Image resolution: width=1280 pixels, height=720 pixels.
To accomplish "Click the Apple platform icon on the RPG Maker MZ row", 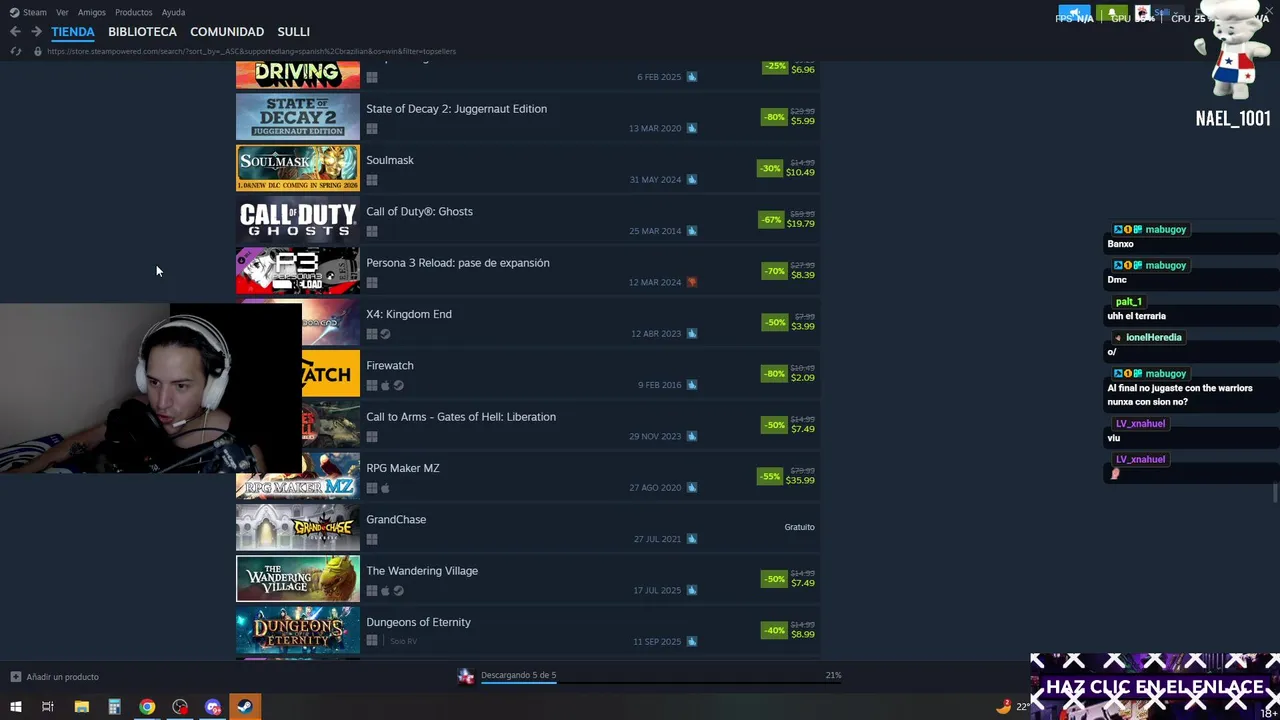I will pos(385,489).
